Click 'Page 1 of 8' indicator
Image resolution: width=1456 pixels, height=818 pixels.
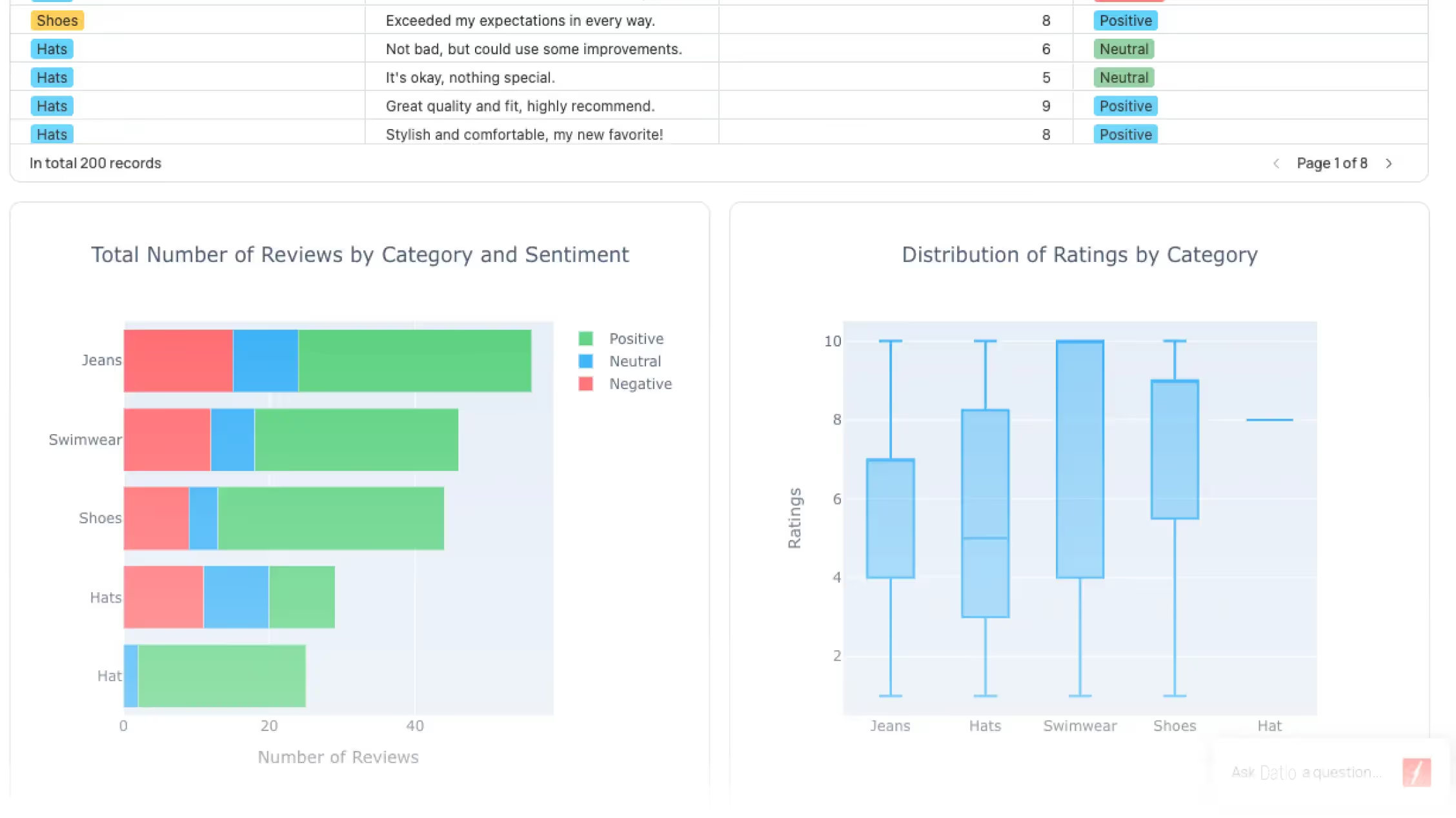click(1332, 163)
